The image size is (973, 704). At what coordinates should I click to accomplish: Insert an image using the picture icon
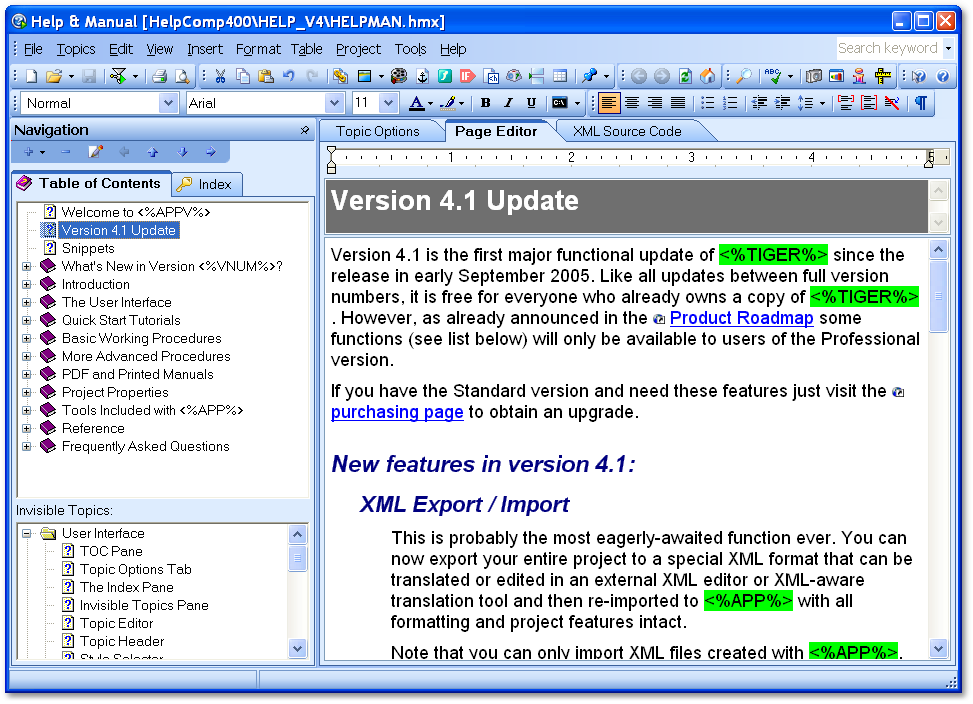365,76
